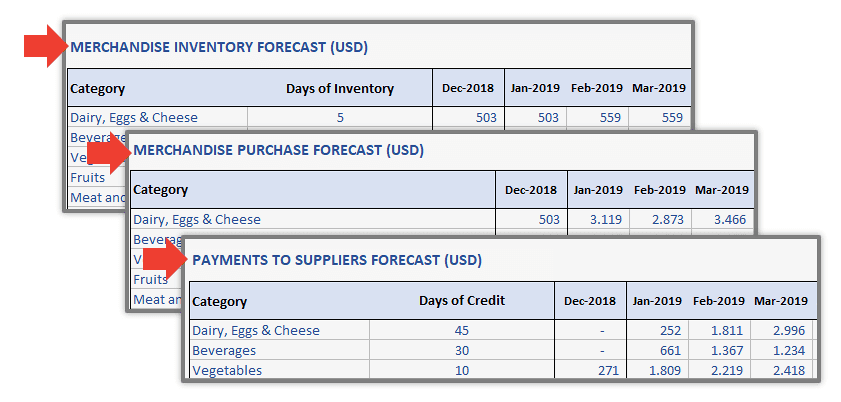The width and height of the screenshot is (841, 402).
Task: Click the Dec-2018 header in the inventory table
Action: 468,88
